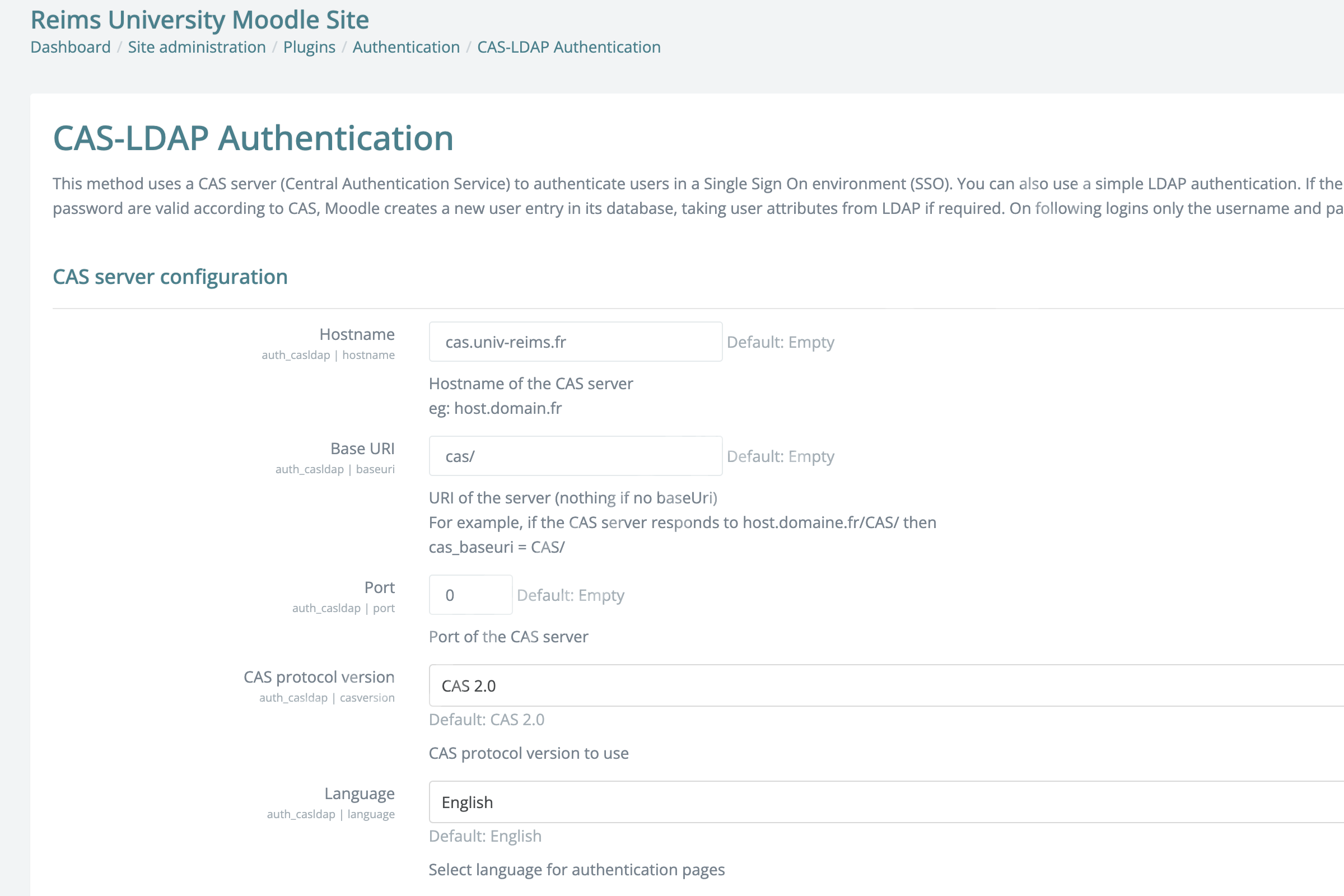This screenshot has height=896, width=1344.
Task: Click 'Select language for authentication pages' text
Action: [x=577, y=869]
